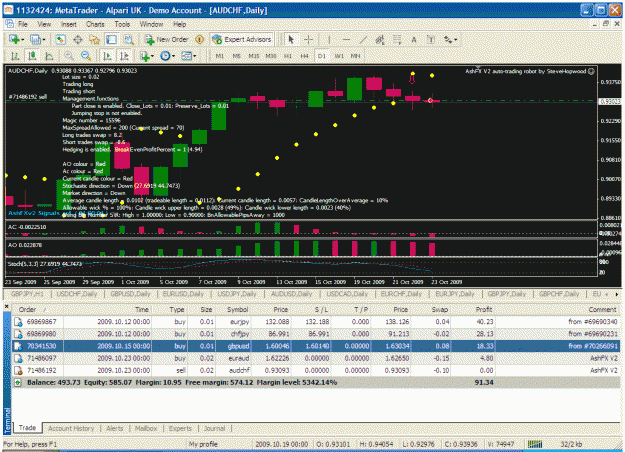
Task: Click the Balance summary row icon
Action: [x=18, y=383]
